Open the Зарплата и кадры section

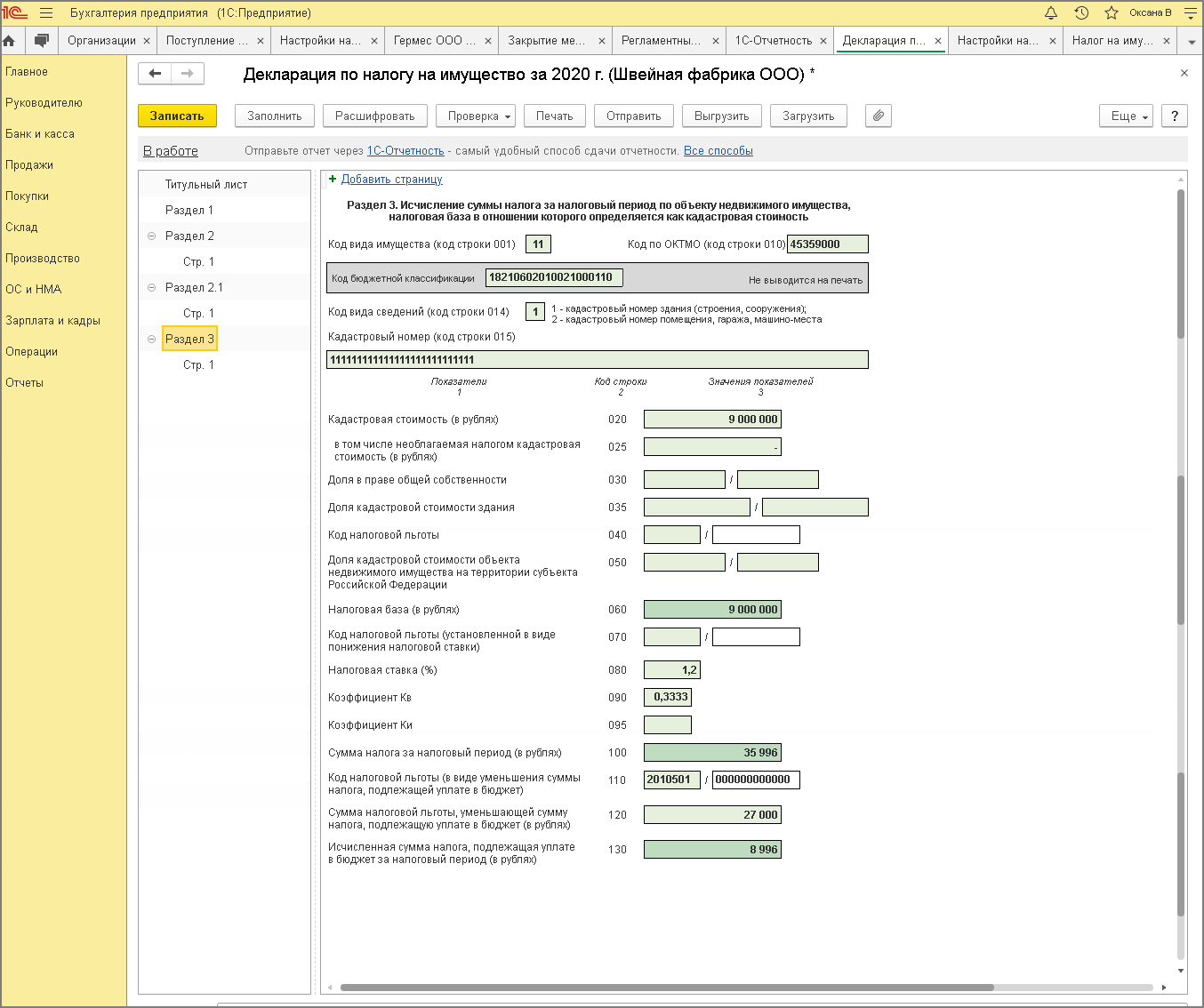click(x=52, y=321)
